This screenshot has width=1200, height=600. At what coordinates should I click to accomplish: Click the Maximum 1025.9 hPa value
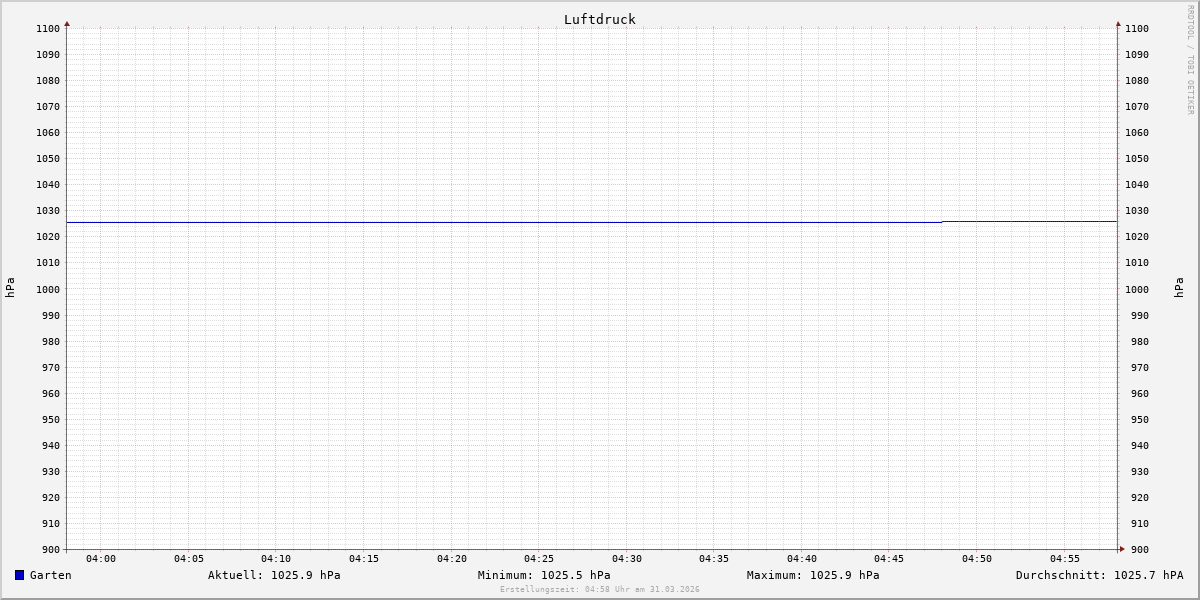813,575
